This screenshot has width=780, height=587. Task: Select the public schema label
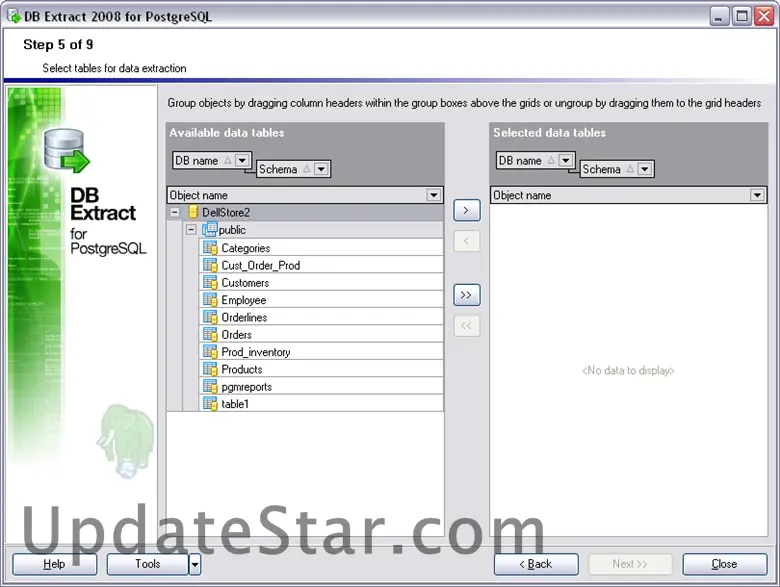[x=232, y=230]
